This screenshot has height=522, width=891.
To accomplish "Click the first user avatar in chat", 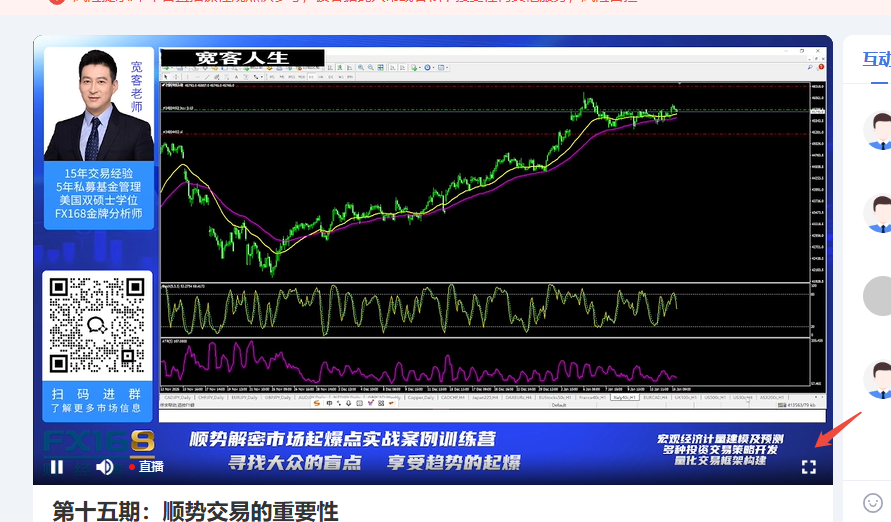I will [x=879, y=132].
